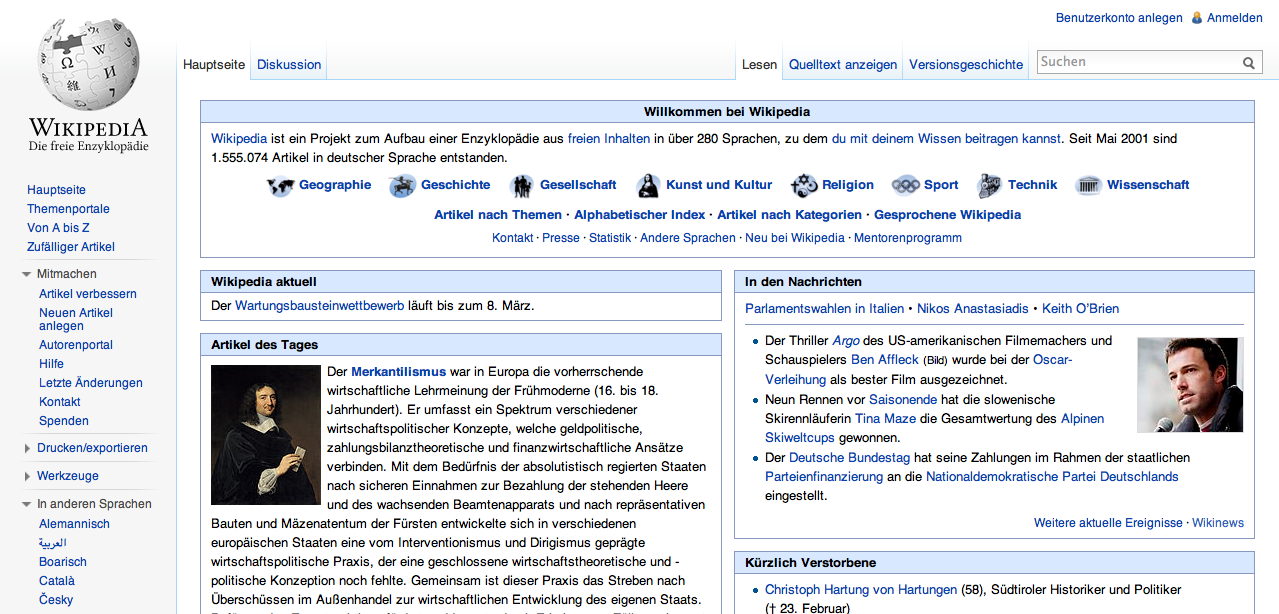Switch to the Diskussion tab
This screenshot has height=614, width=1279.
[289, 65]
